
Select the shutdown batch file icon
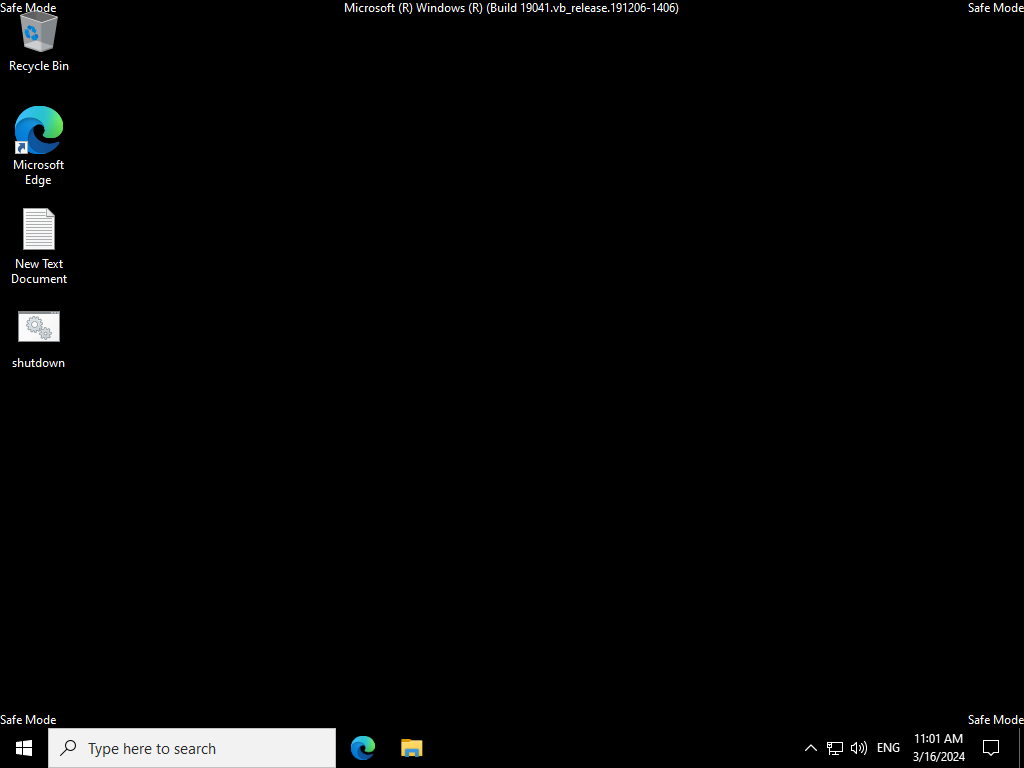coord(38,327)
